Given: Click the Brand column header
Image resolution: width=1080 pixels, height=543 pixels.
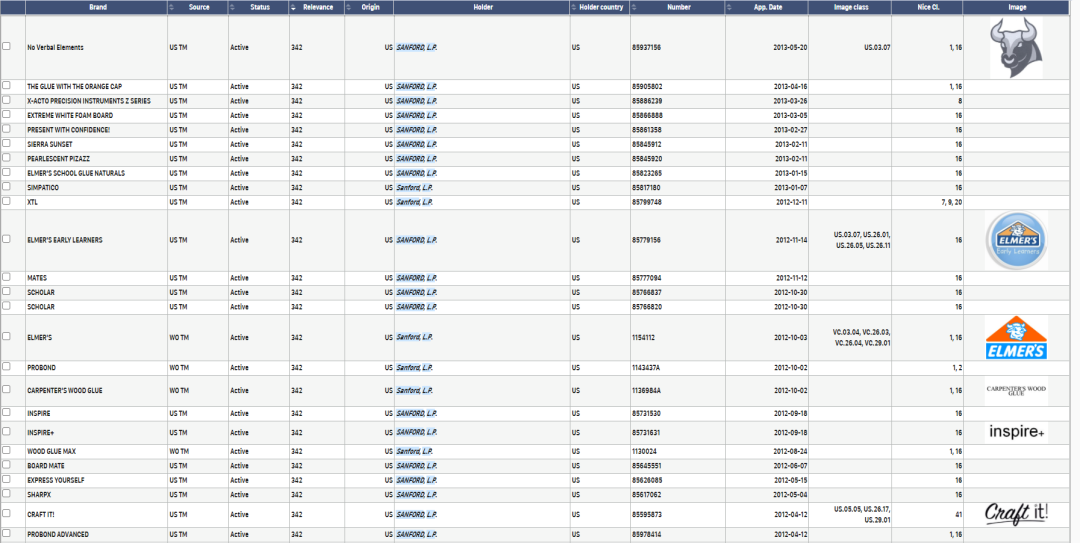Looking at the screenshot, I should pos(98,8).
